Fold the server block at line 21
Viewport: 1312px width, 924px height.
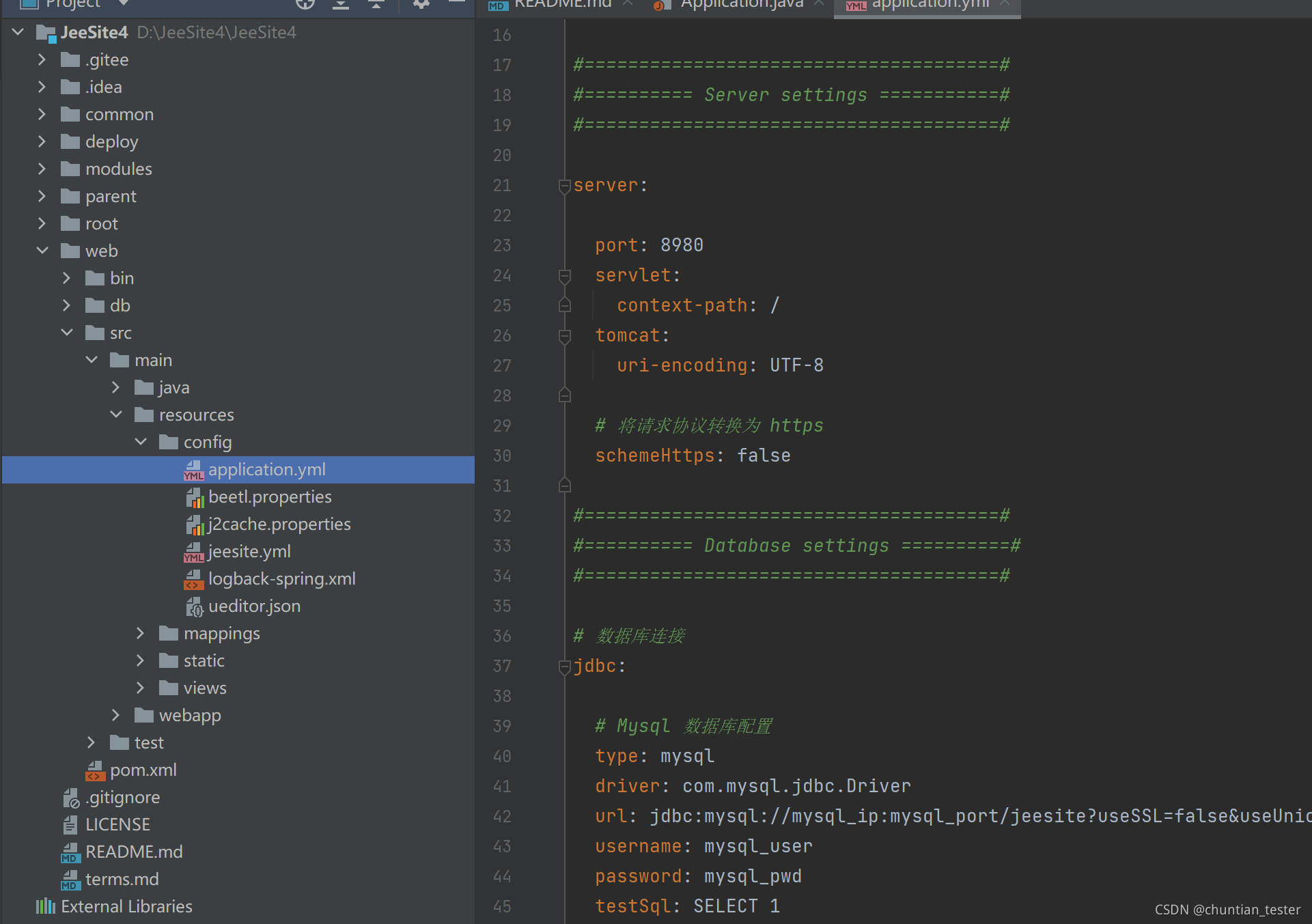564,186
